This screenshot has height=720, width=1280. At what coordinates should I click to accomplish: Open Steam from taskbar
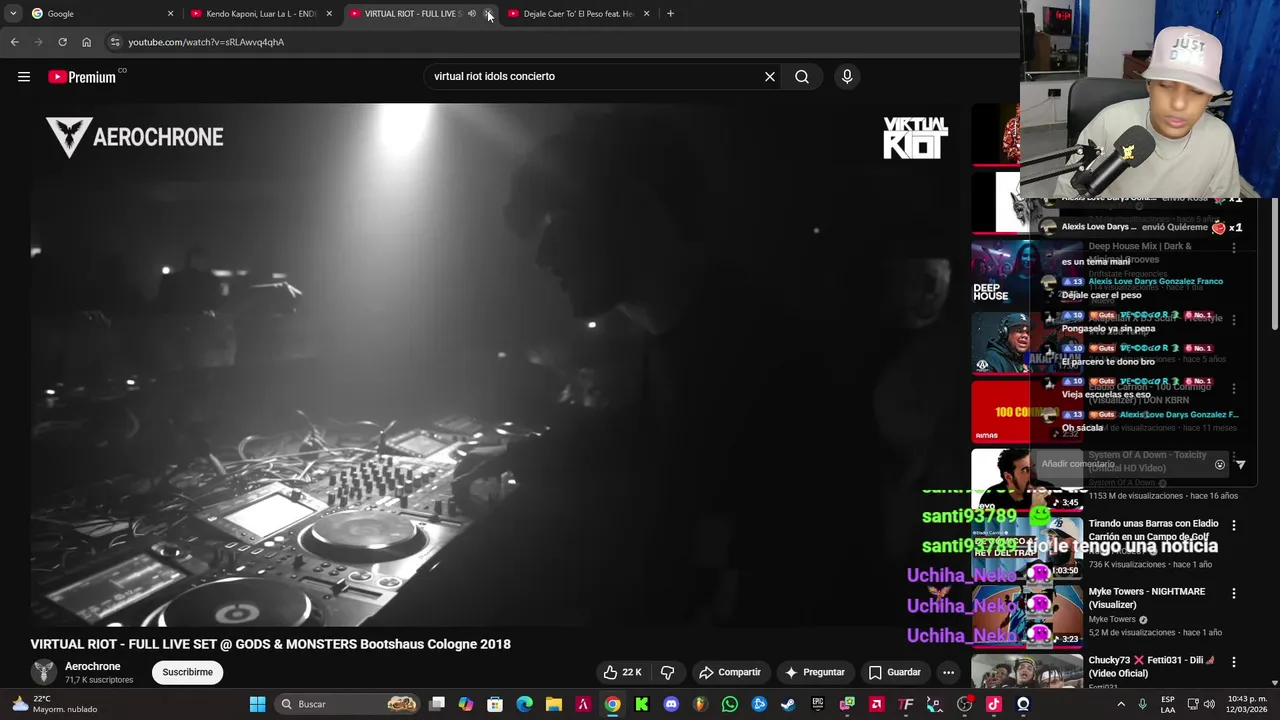pyautogui.click(x=788, y=704)
